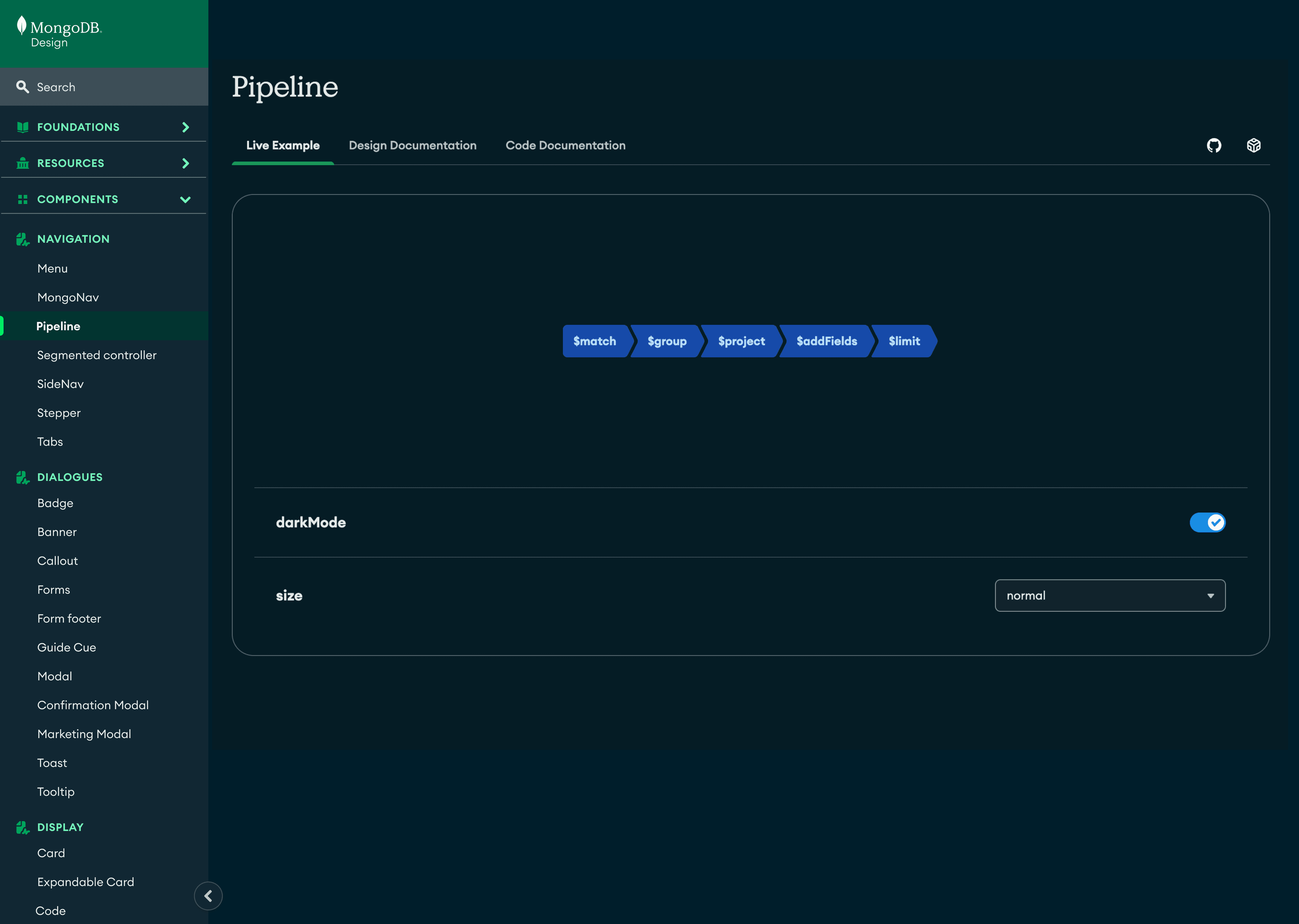Expand the Resources section chevron
1299x924 pixels.
pos(185,163)
